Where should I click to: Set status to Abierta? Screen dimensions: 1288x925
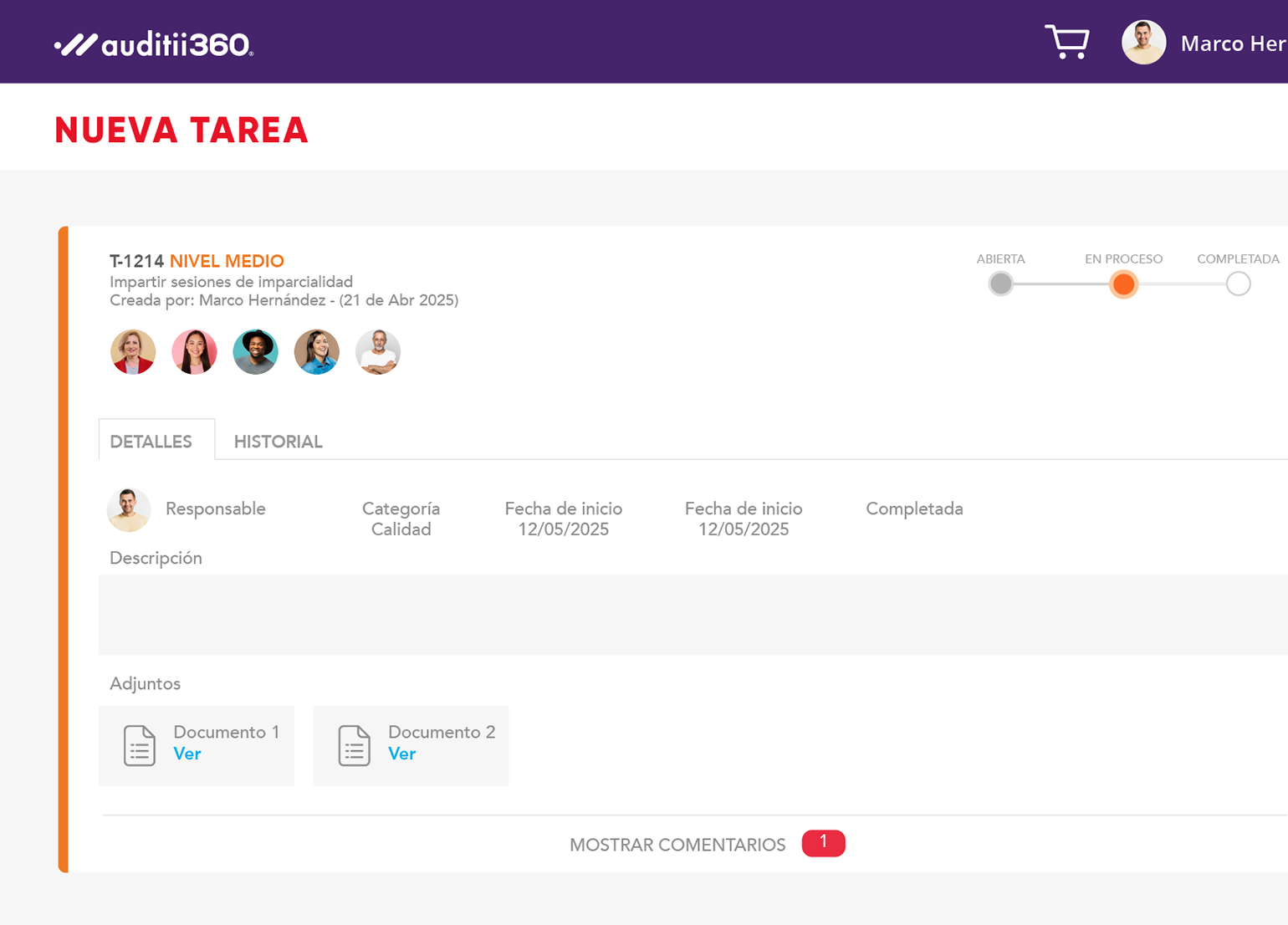tap(1000, 284)
